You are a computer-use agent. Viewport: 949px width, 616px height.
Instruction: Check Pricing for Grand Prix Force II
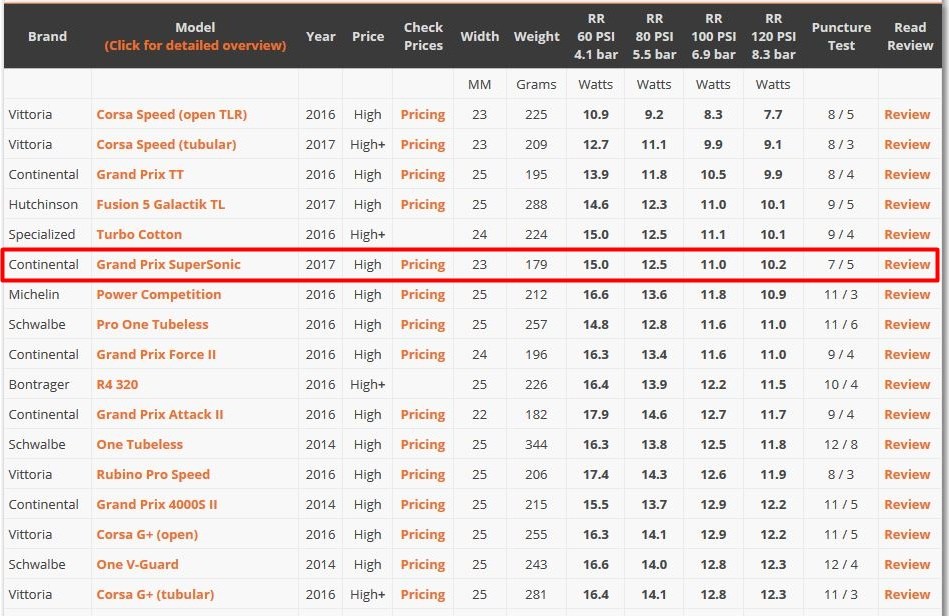[x=422, y=355]
